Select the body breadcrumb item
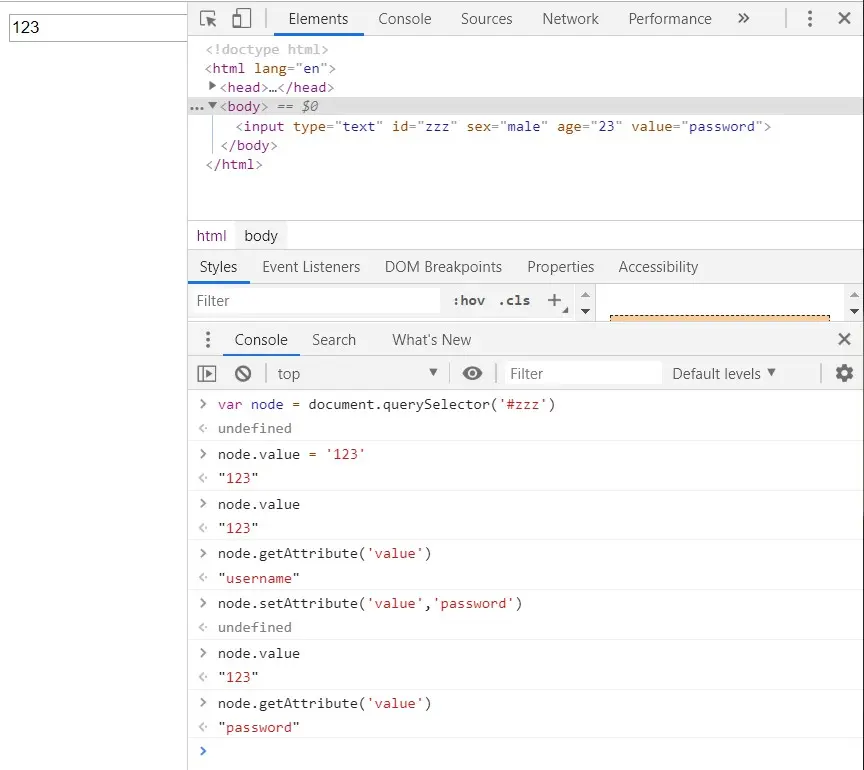The height and width of the screenshot is (770, 864). pyautogui.click(x=261, y=236)
